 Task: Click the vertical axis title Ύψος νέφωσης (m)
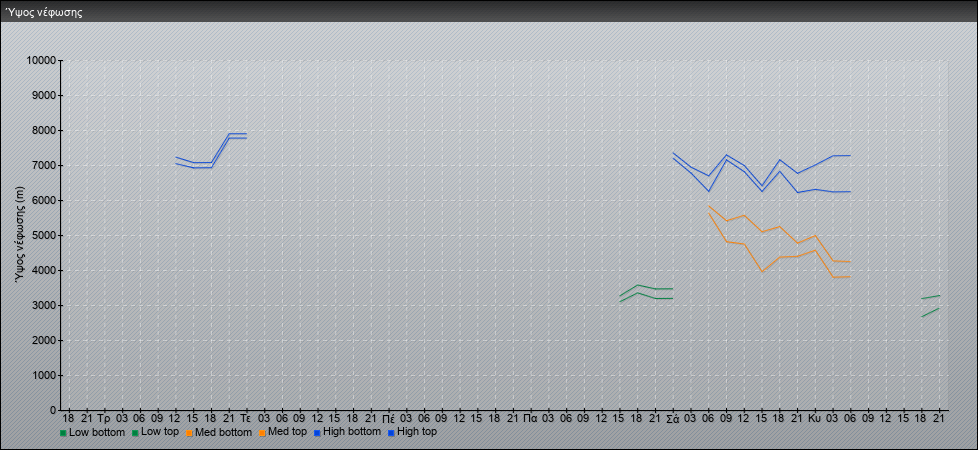[x=22, y=235]
